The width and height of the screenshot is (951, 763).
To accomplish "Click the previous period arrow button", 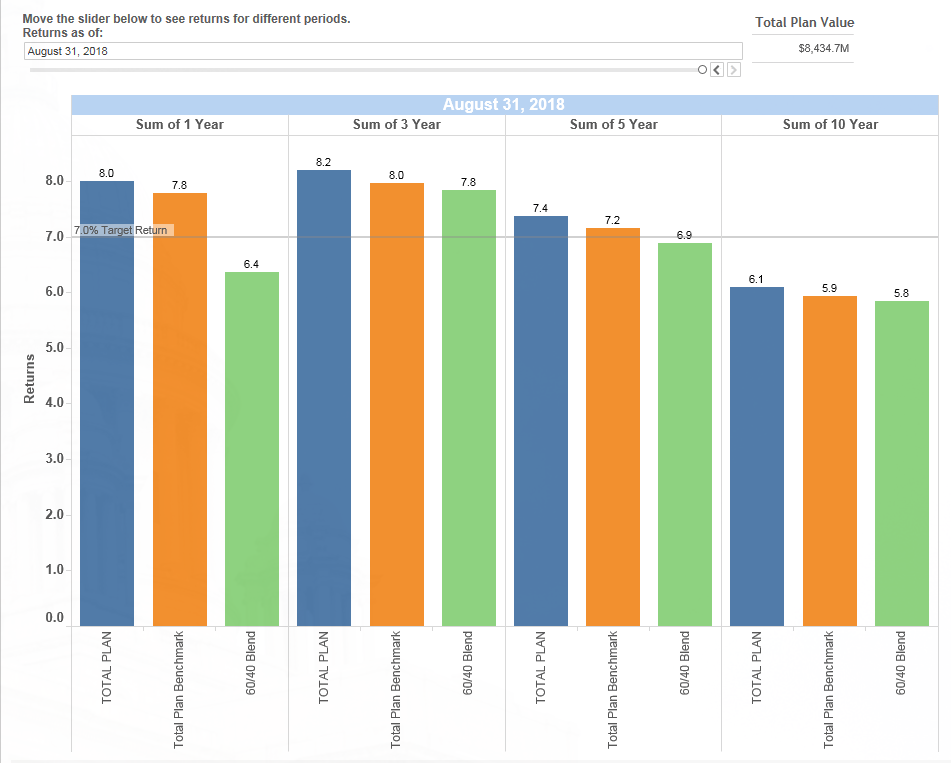I will (x=717, y=70).
